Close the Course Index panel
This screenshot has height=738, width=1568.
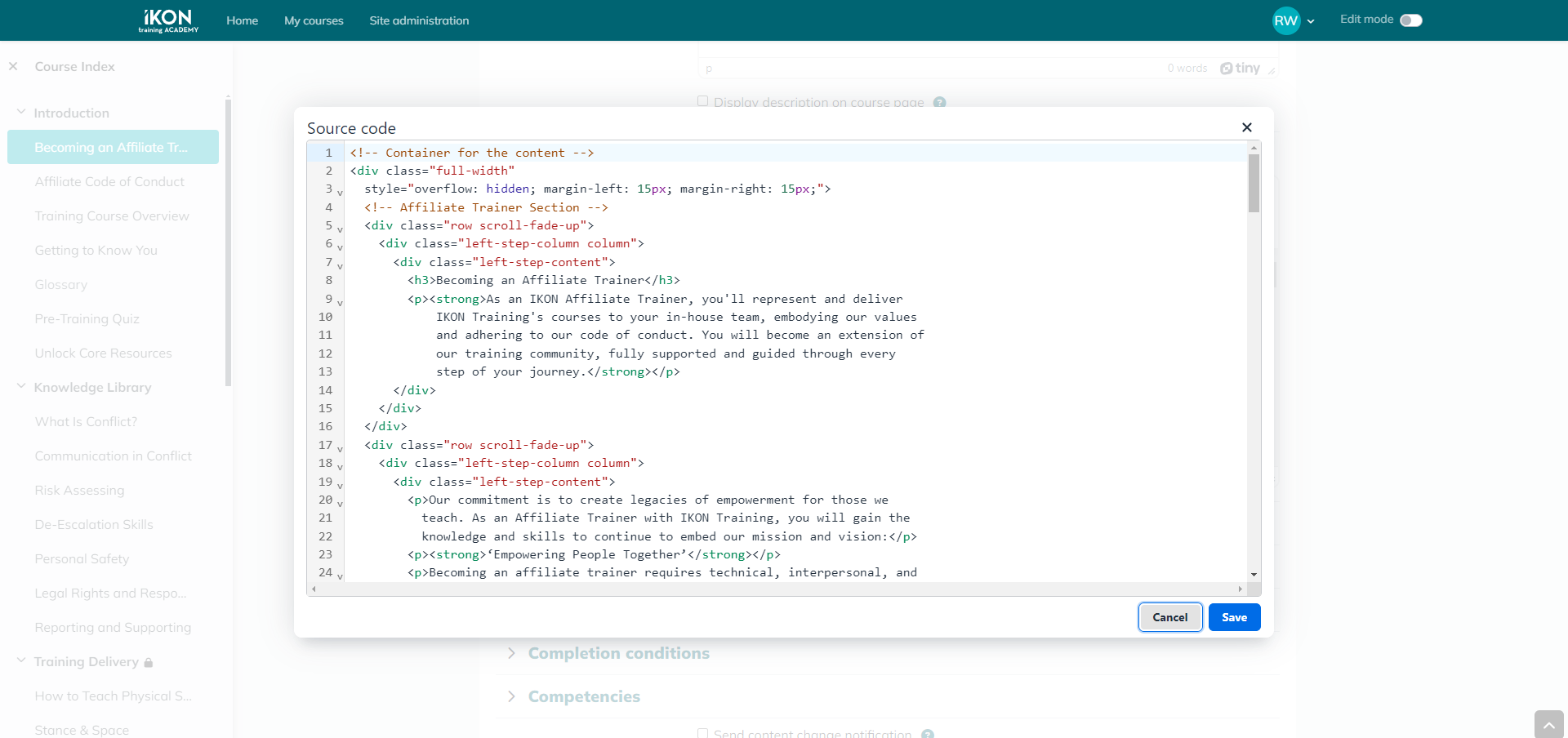[13, 66]
